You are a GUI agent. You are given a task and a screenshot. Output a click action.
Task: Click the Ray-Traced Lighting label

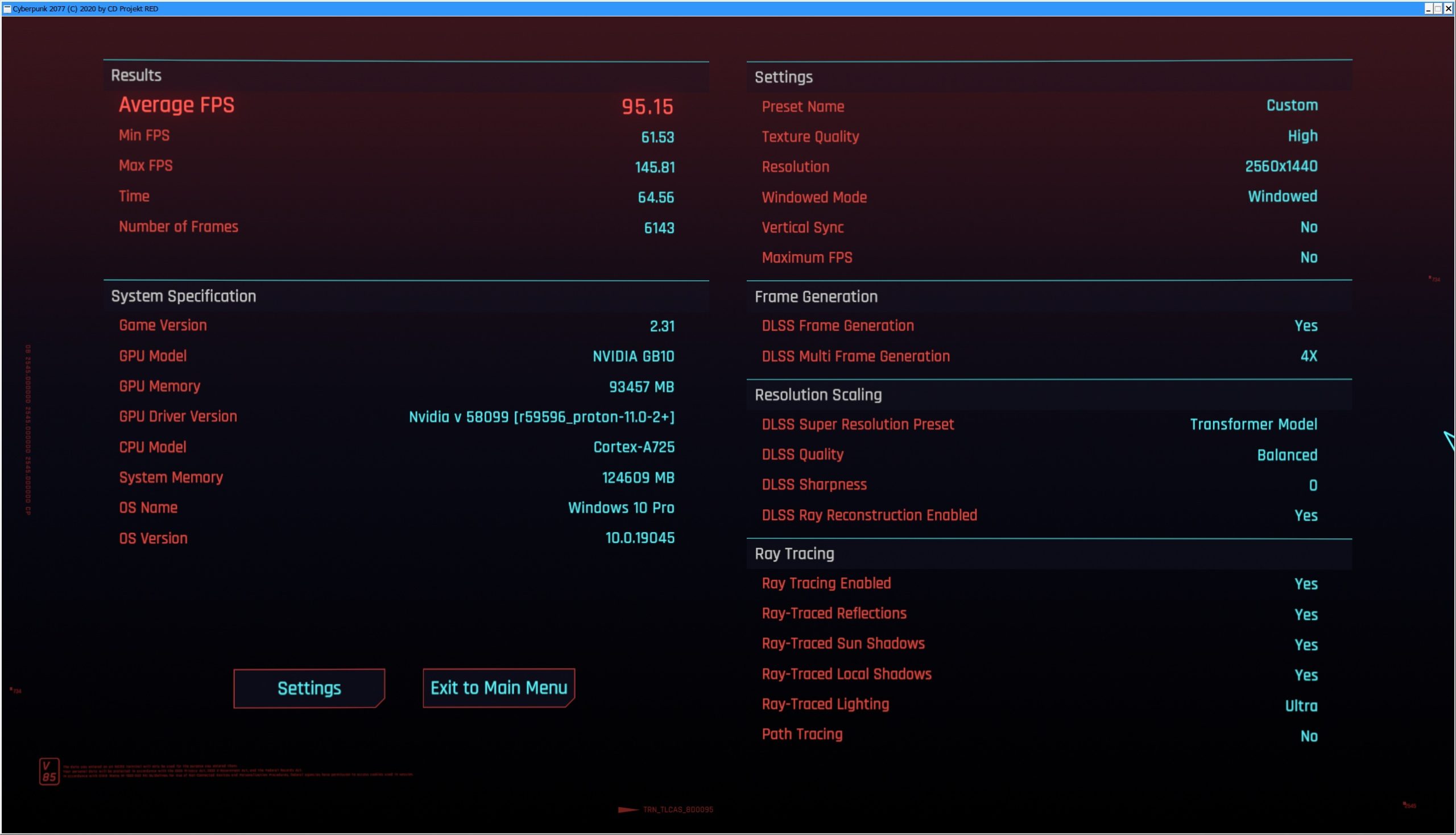(825, 705)
